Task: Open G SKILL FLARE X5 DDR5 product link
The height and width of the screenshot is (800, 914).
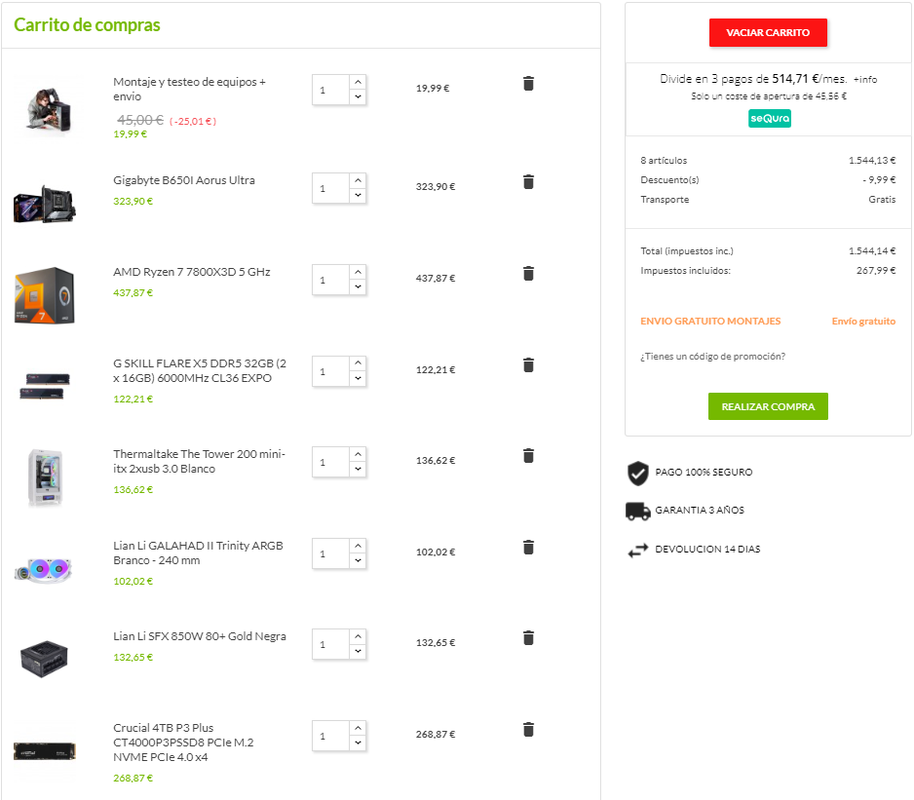Action: click(200, 370)
